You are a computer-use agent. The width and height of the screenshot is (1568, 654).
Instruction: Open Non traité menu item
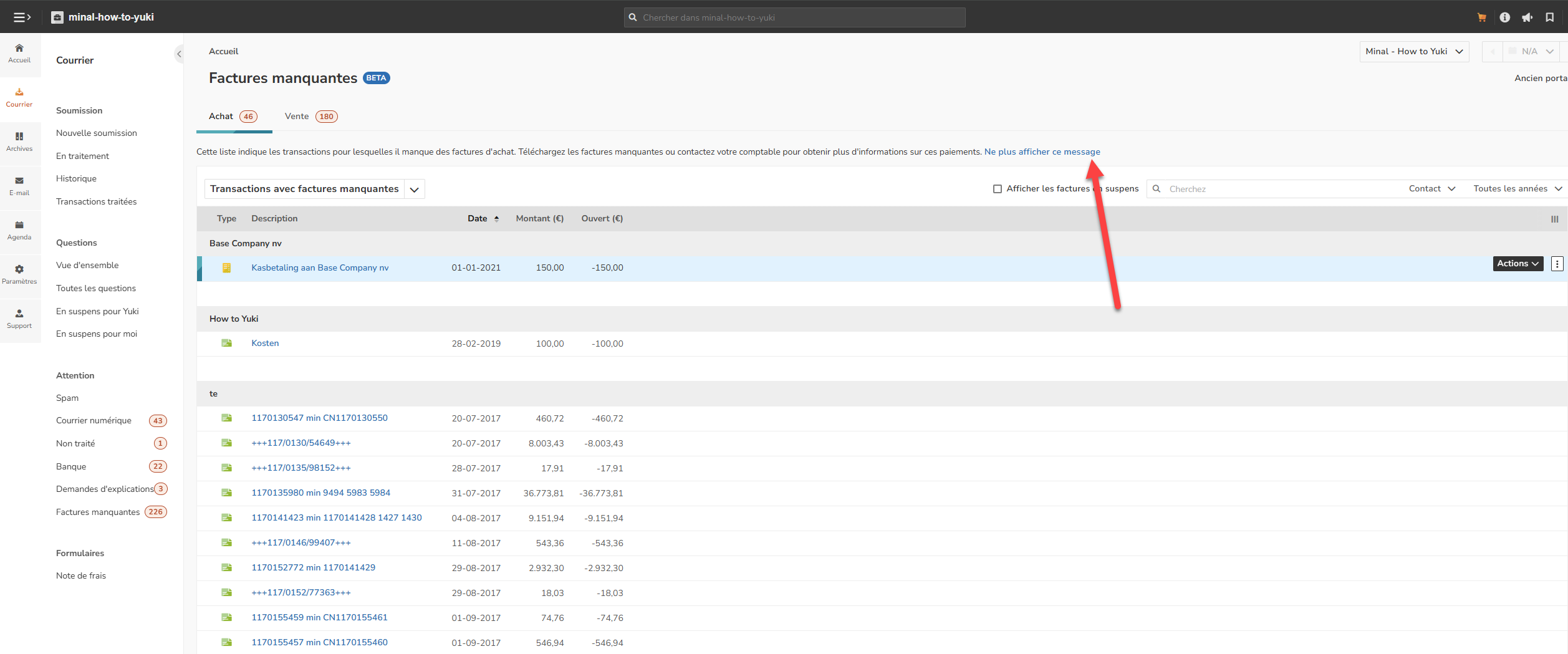(75, 444)
